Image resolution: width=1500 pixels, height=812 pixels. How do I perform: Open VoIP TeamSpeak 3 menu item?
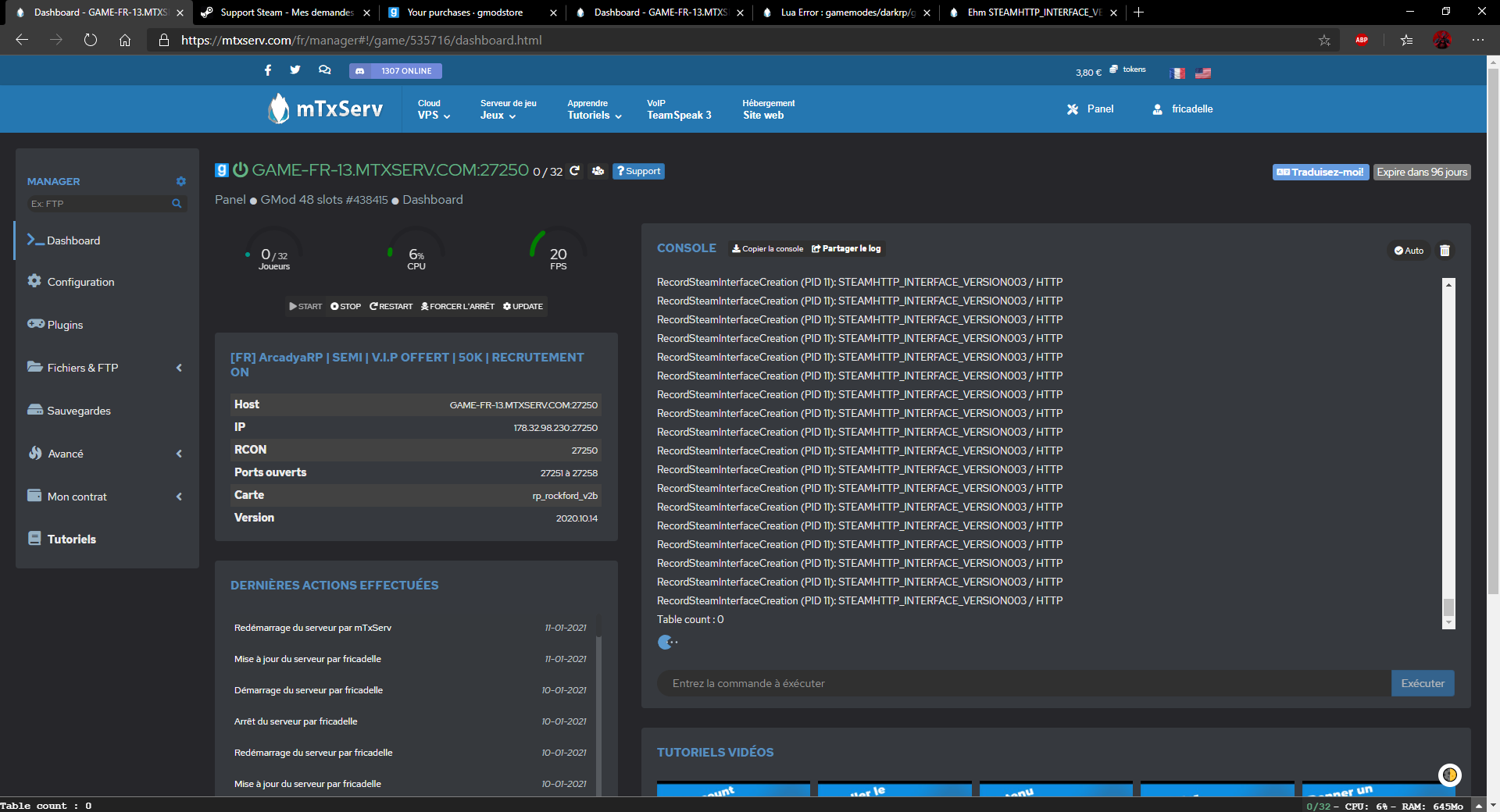click(x=679, y=109)
